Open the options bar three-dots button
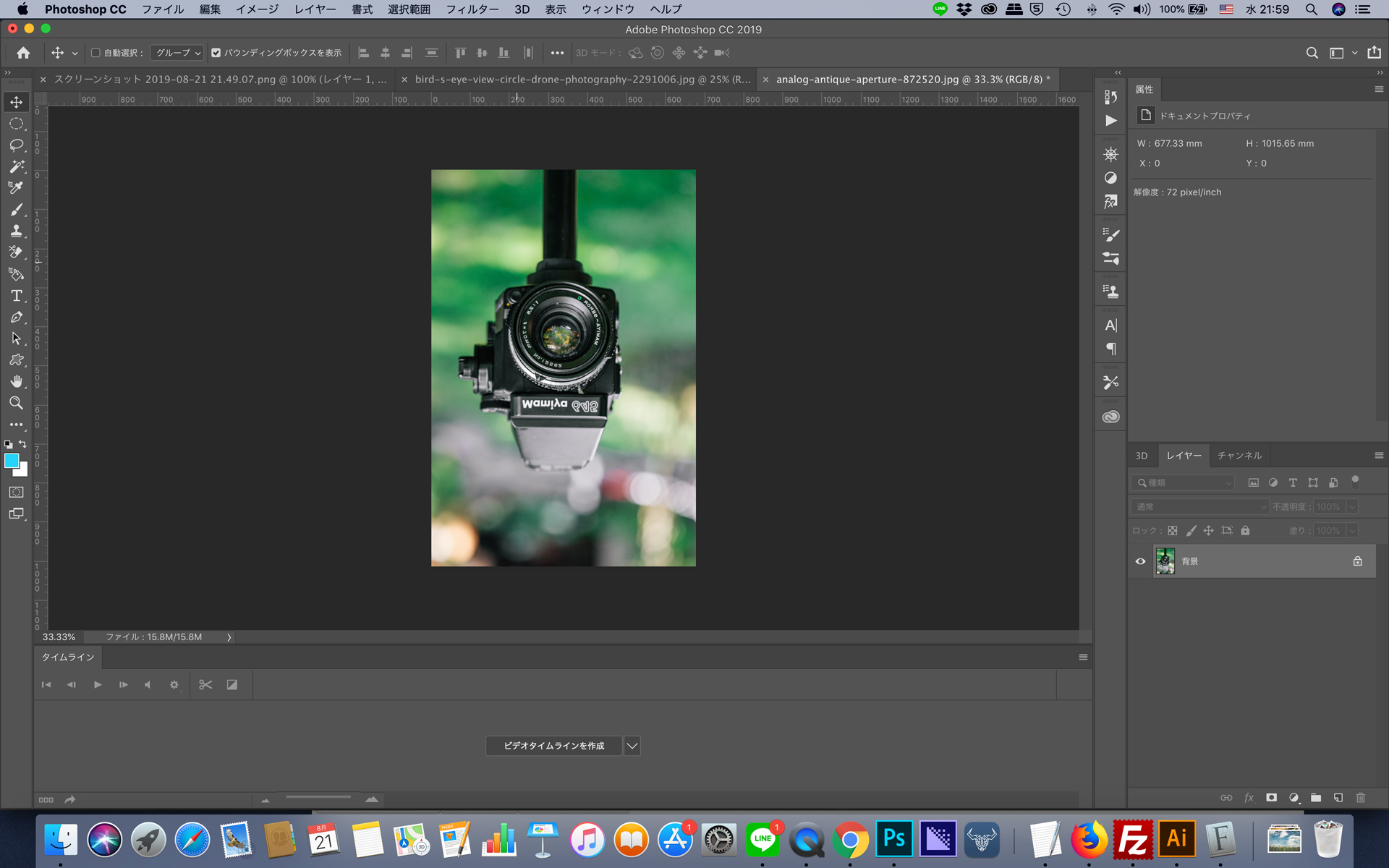 [556, 53]
